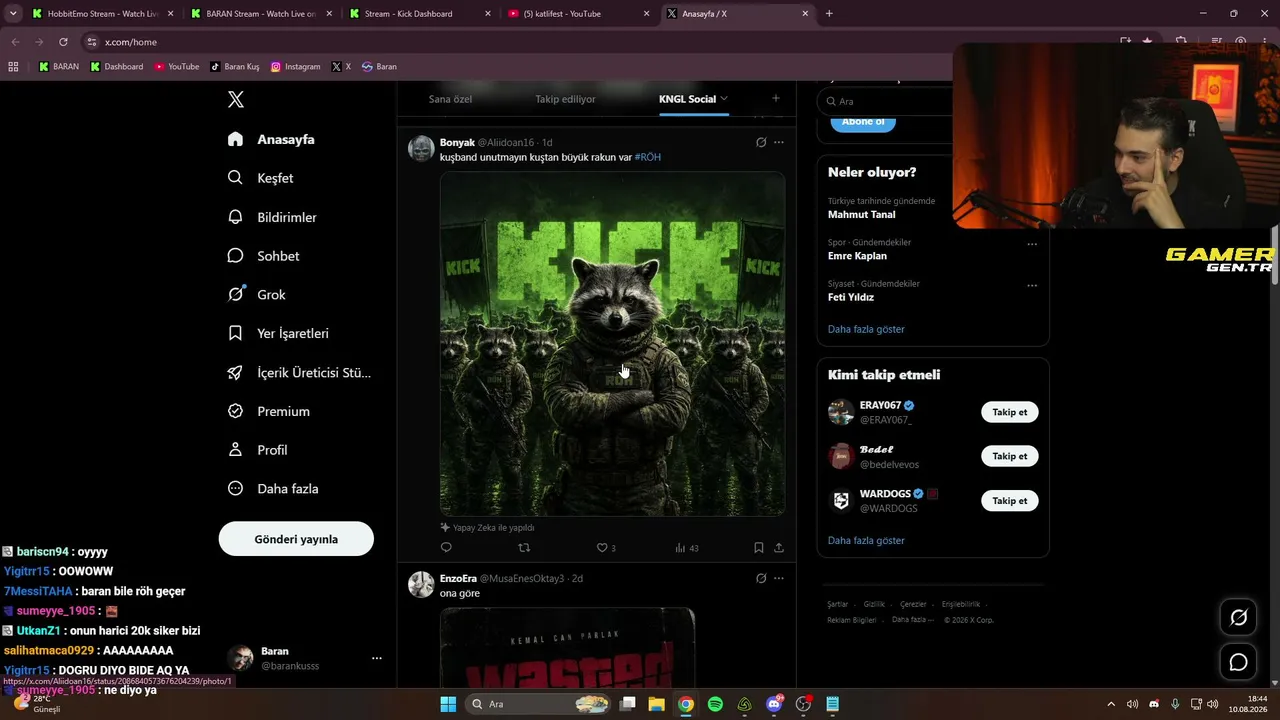1280x720 pixels.
Task: Click the X search Ara field
Action: click(x=884, y=101)
